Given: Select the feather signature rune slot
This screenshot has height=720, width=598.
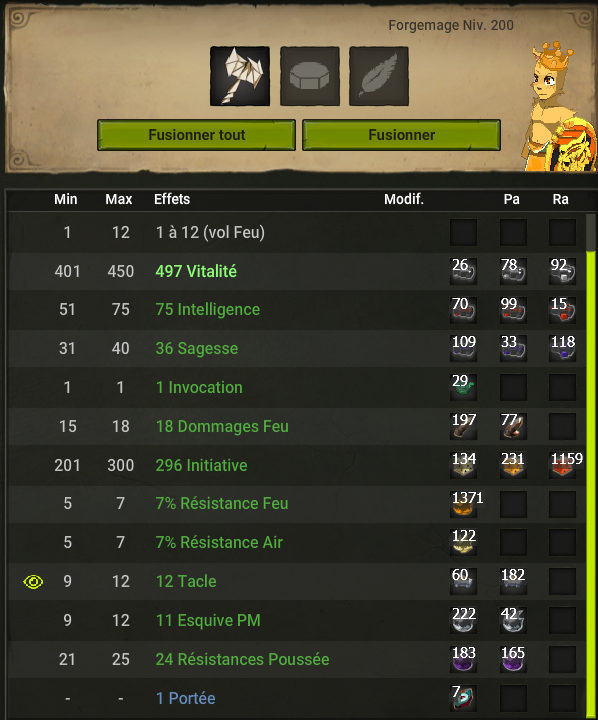Looking at the screenshot, I should (379, 76).
